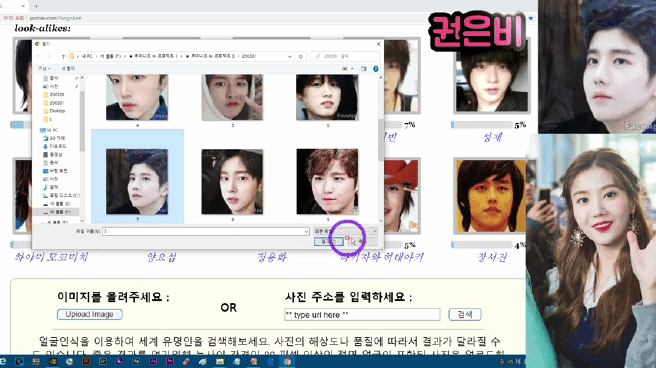Open a new browser tab
The height and width of the screenshot is (368, 656).
coord(36,6)
